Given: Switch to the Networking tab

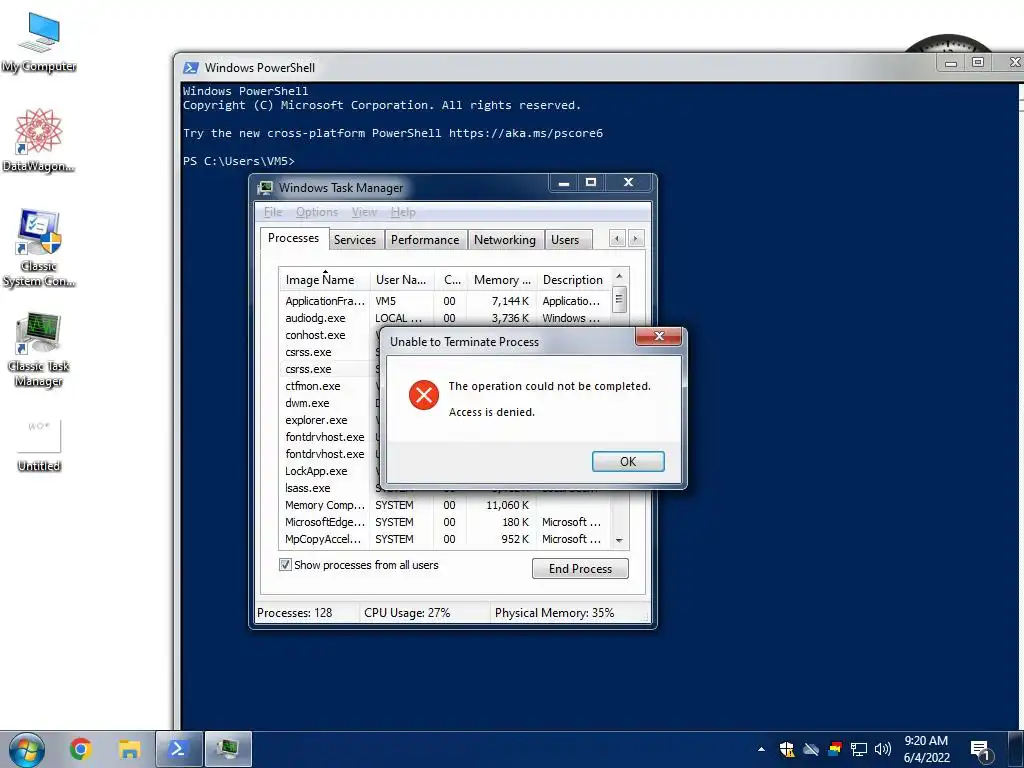Looking at the screenshot, I should pos(505,240).
